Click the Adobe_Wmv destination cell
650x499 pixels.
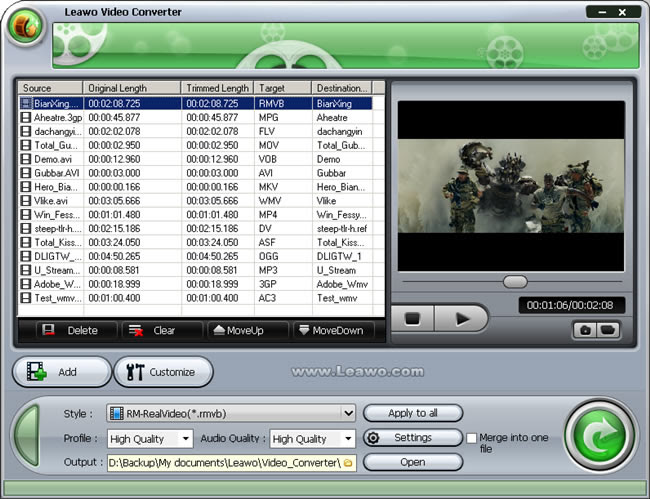(342, 284)
